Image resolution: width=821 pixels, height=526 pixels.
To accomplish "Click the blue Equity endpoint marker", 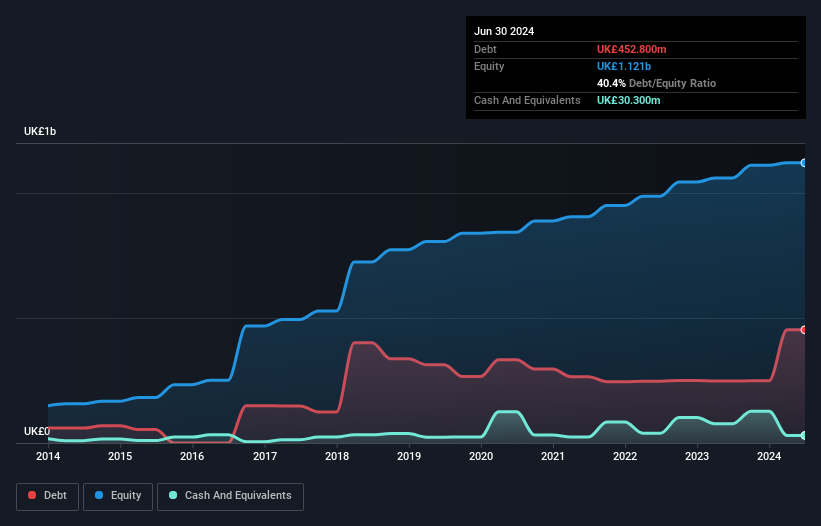I will pyautogui.click(x=804, y=163).
